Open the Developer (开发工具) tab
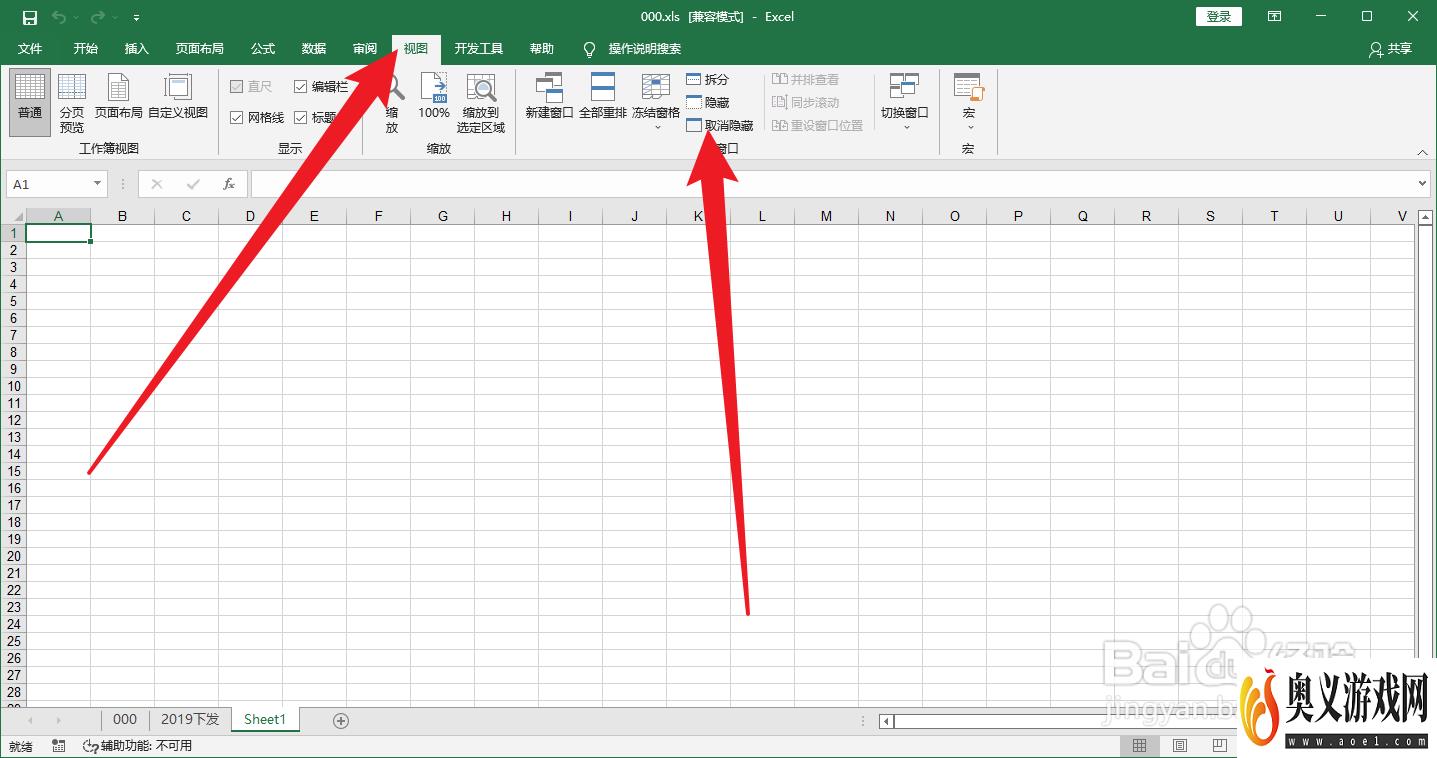The height and width of the screenshot is (758, 1437). coord(479,48)
